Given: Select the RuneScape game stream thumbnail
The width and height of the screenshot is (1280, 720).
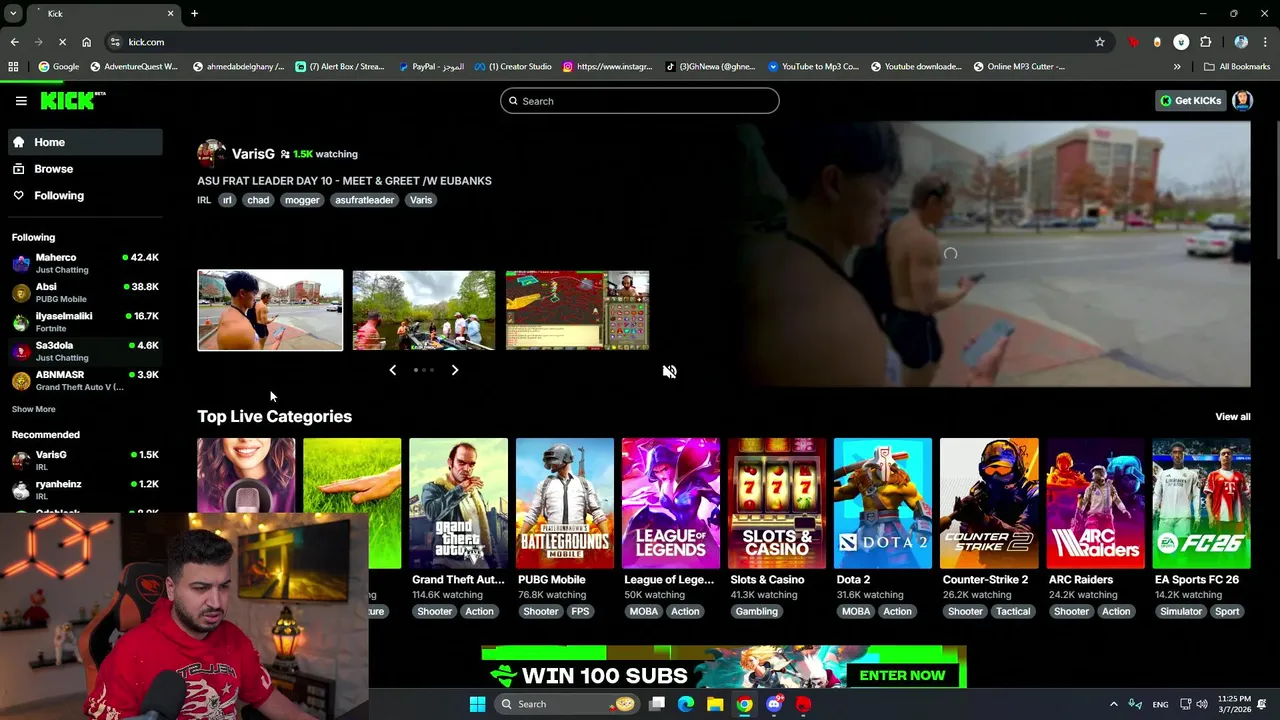Looking at the screenshot, I should 577,310.
